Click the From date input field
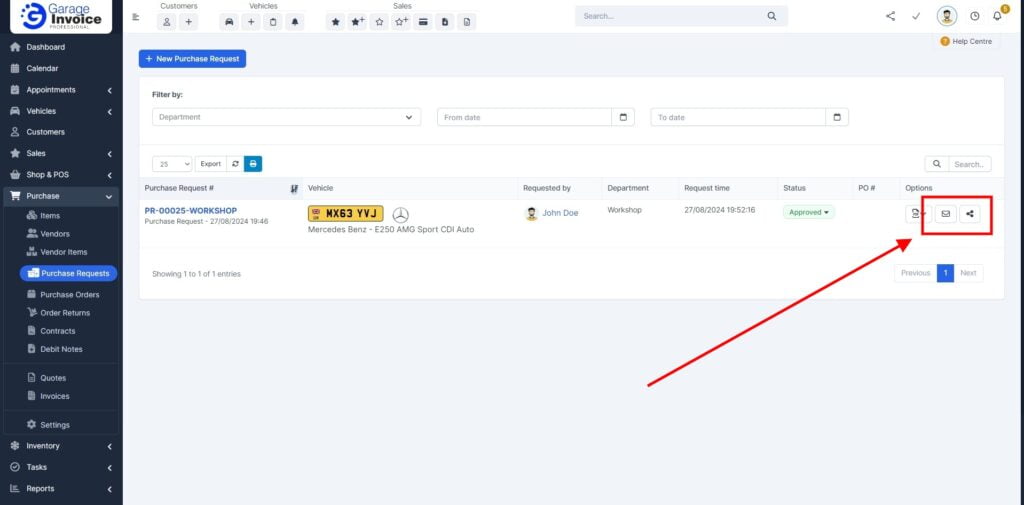The width and height of the screenshot is (1024, 505). [x=524, y=117]
